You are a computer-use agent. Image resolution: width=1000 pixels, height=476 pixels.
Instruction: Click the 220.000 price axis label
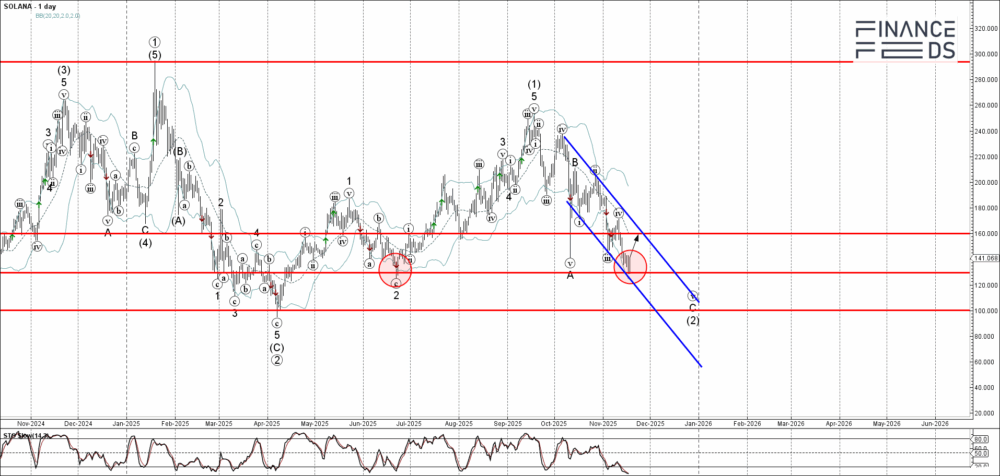(986, 157)
